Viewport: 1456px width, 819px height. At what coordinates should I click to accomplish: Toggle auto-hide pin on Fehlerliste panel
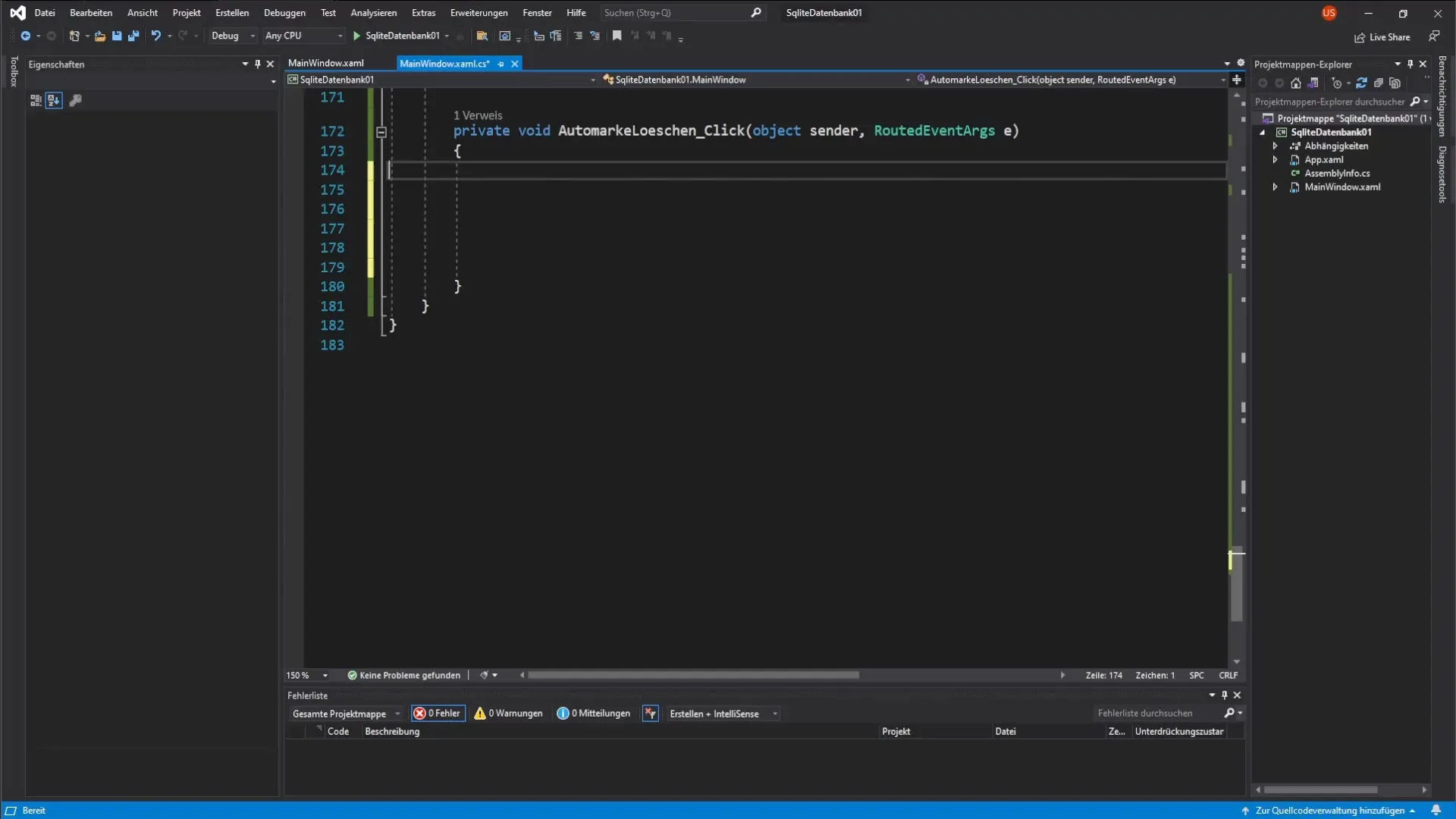point(1224,695)
